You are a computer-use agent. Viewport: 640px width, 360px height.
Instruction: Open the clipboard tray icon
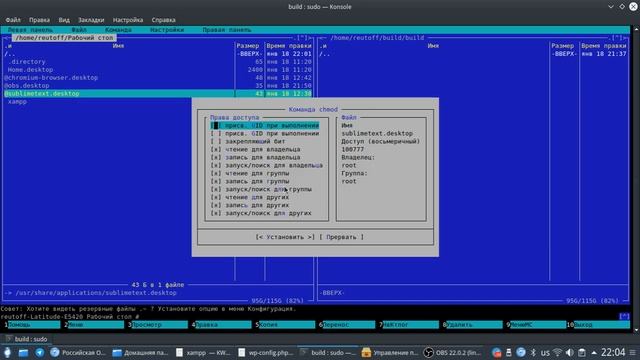582,353
